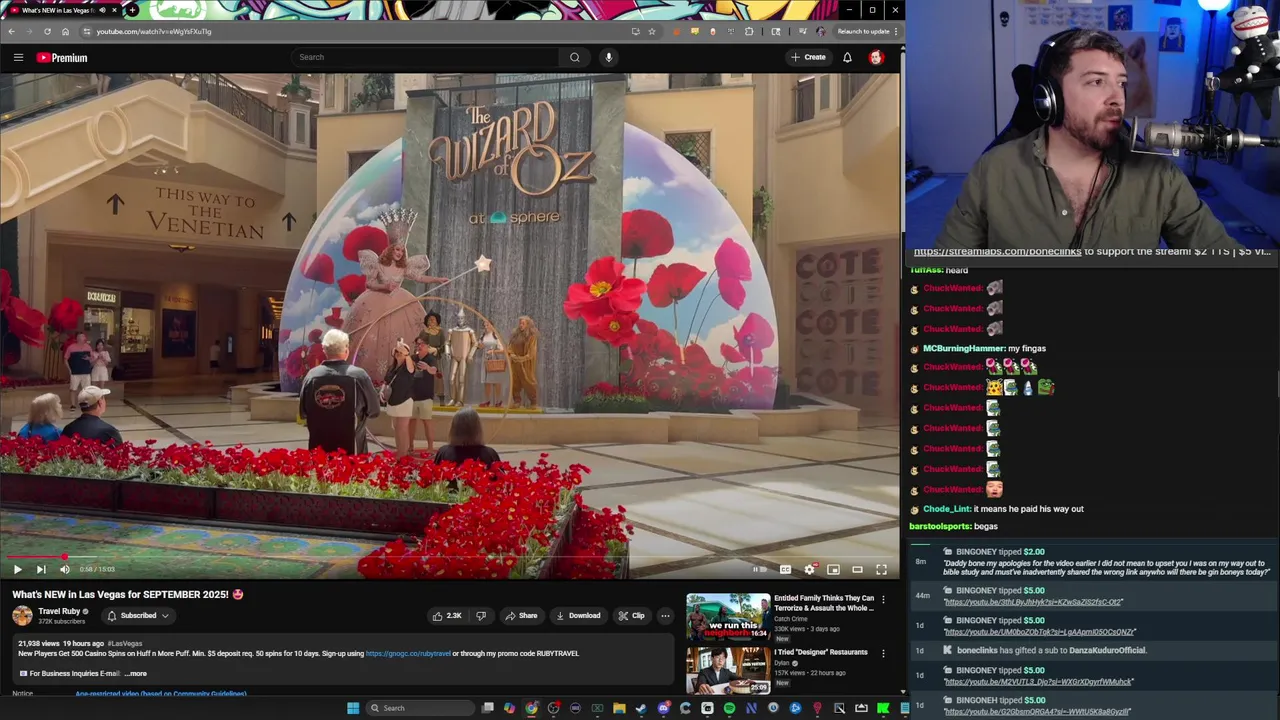Expand the description with ...more

click(136, 673)
